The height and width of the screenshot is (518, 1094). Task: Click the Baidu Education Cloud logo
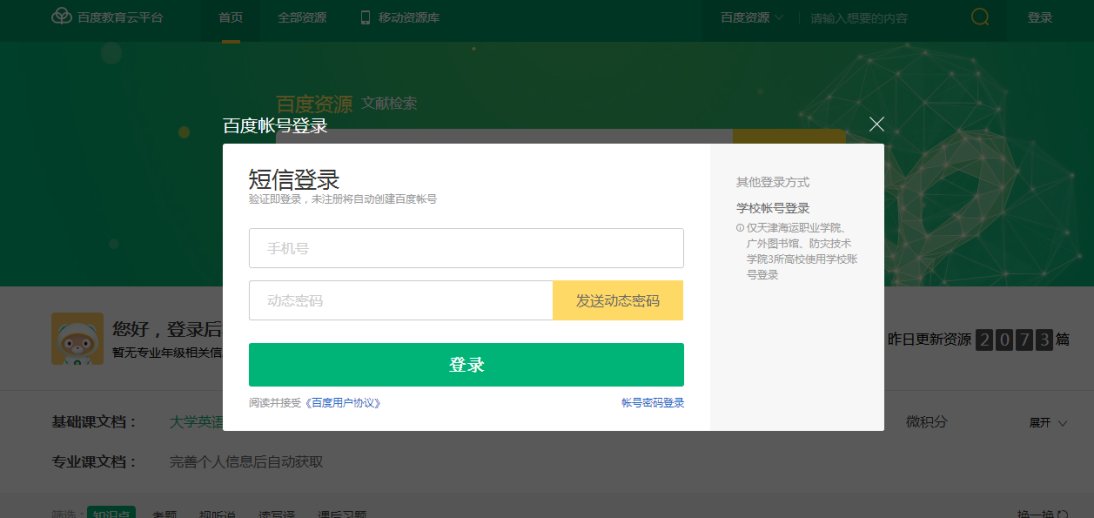107,17
